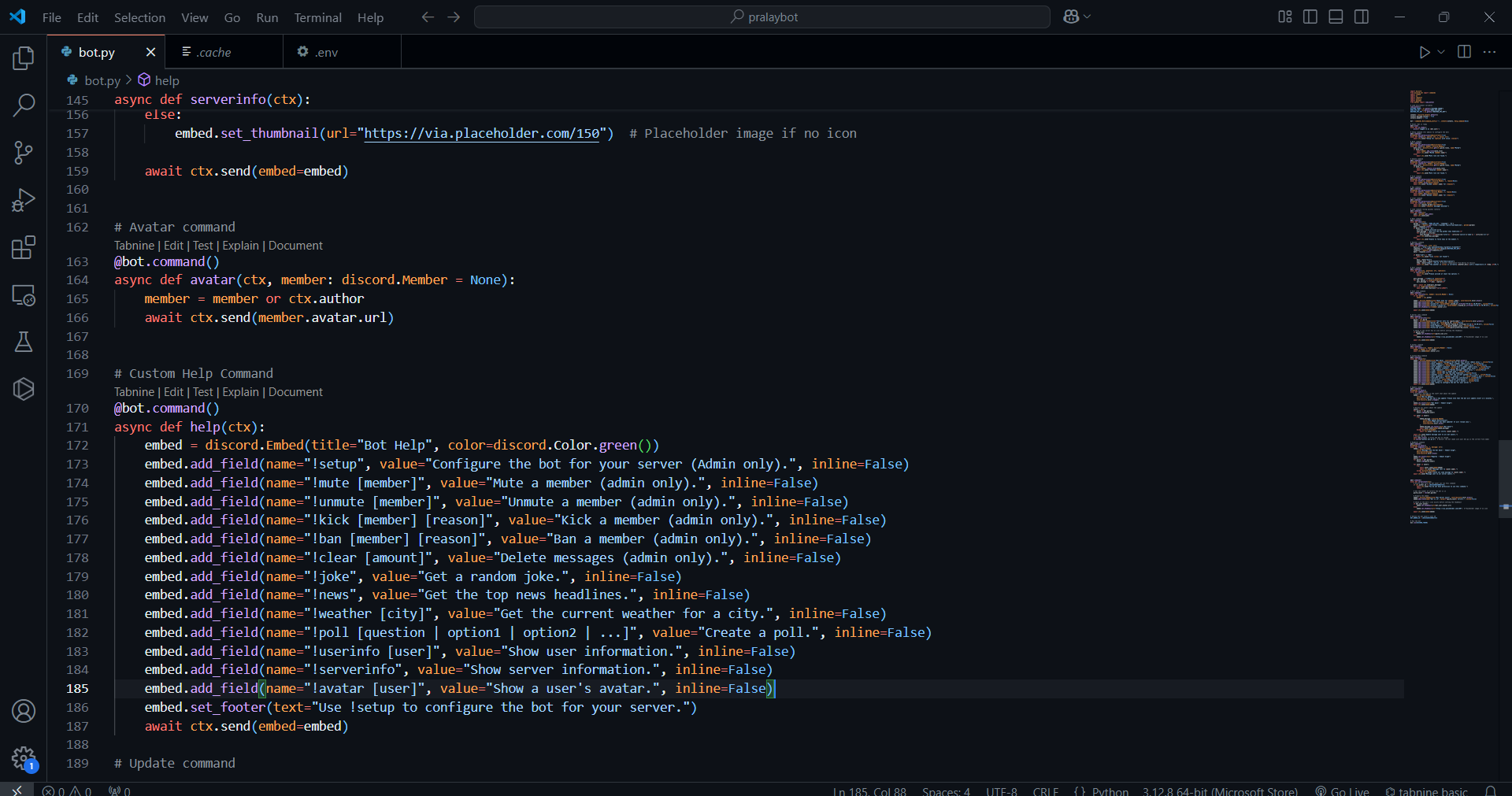
Task: Expand the Run Python File dropdown arrow
Action: [x=1441, y=52]
